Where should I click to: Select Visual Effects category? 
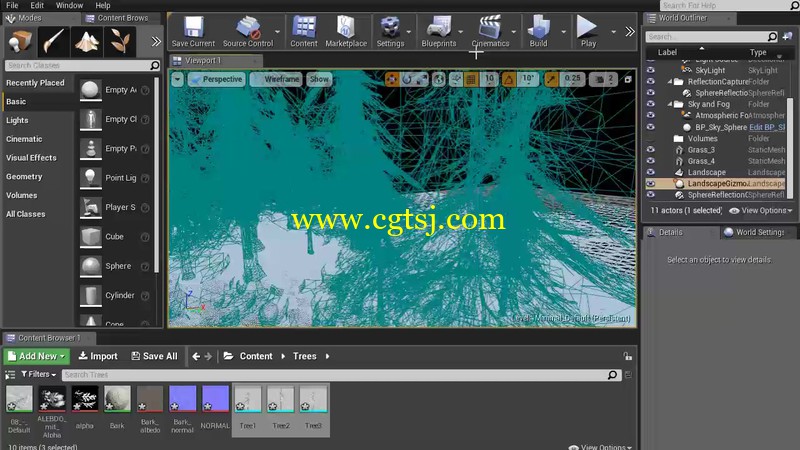point(31,158)
